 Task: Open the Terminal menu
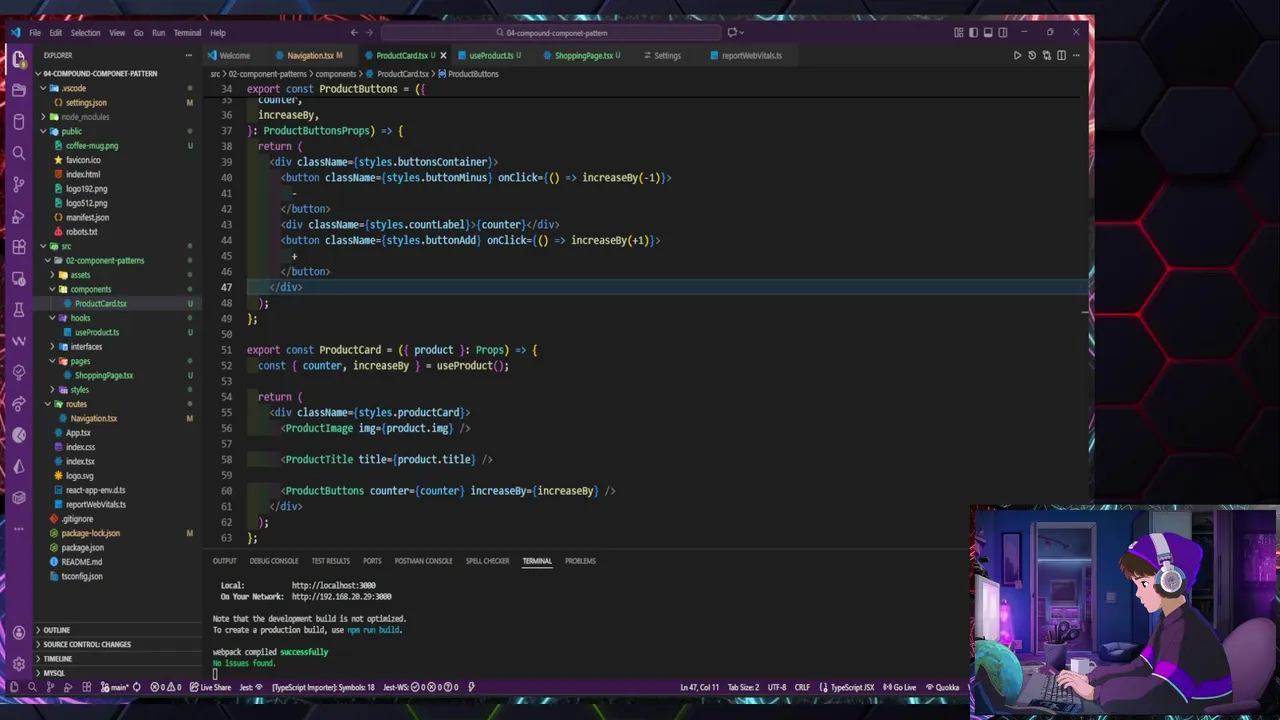click(187, 33)
